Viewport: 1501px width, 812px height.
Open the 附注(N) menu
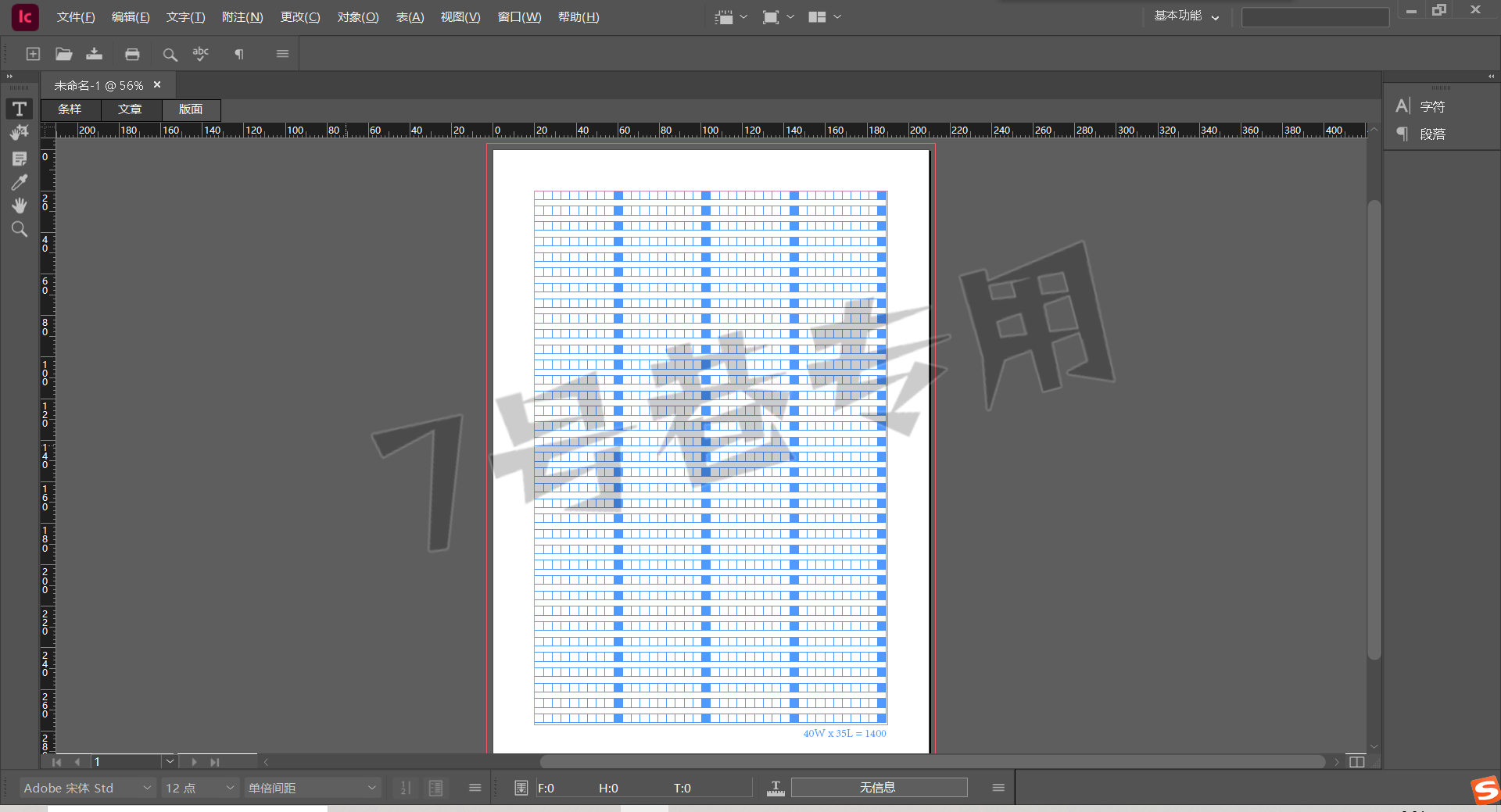pyautogui.click(x=242, y=17)
